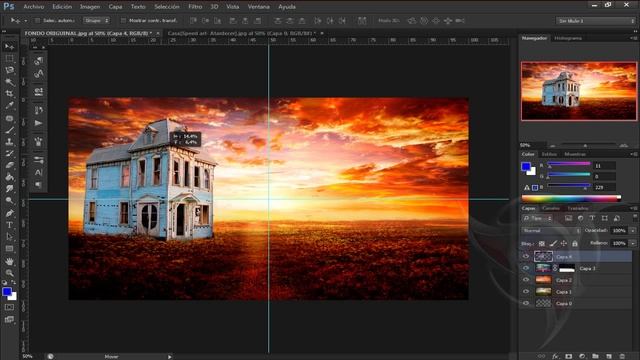Select the Dodge tool
The height and width of the screenshot is (360, 640).
click(9, 201)
